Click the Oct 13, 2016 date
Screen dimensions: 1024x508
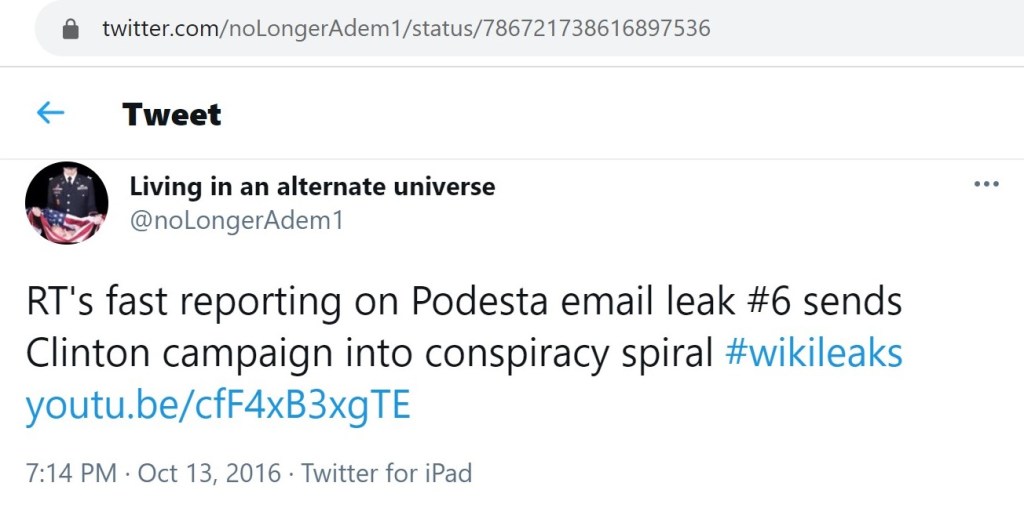coord(209,472)
